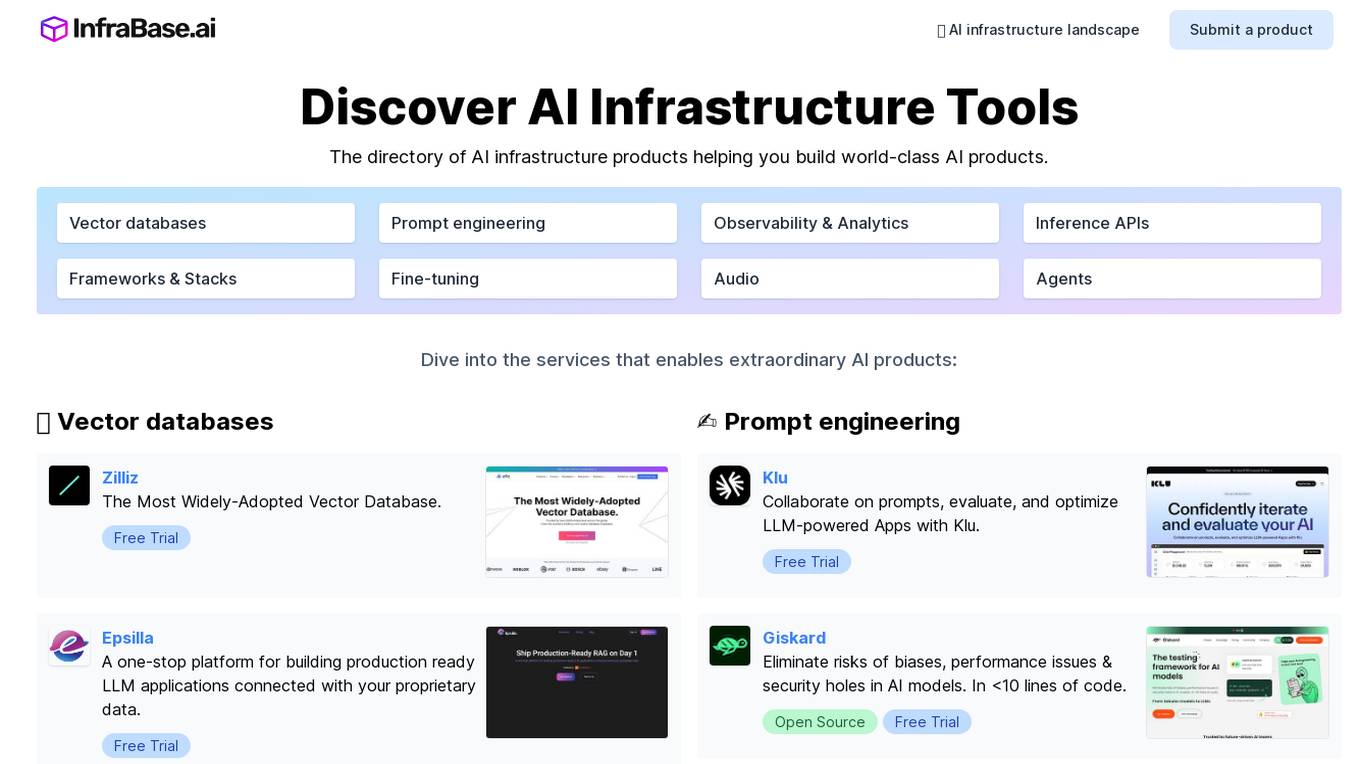Open the Giskard website preview thumbnail
This screenshot has height=764, width=1360.
click(1237, 682)
